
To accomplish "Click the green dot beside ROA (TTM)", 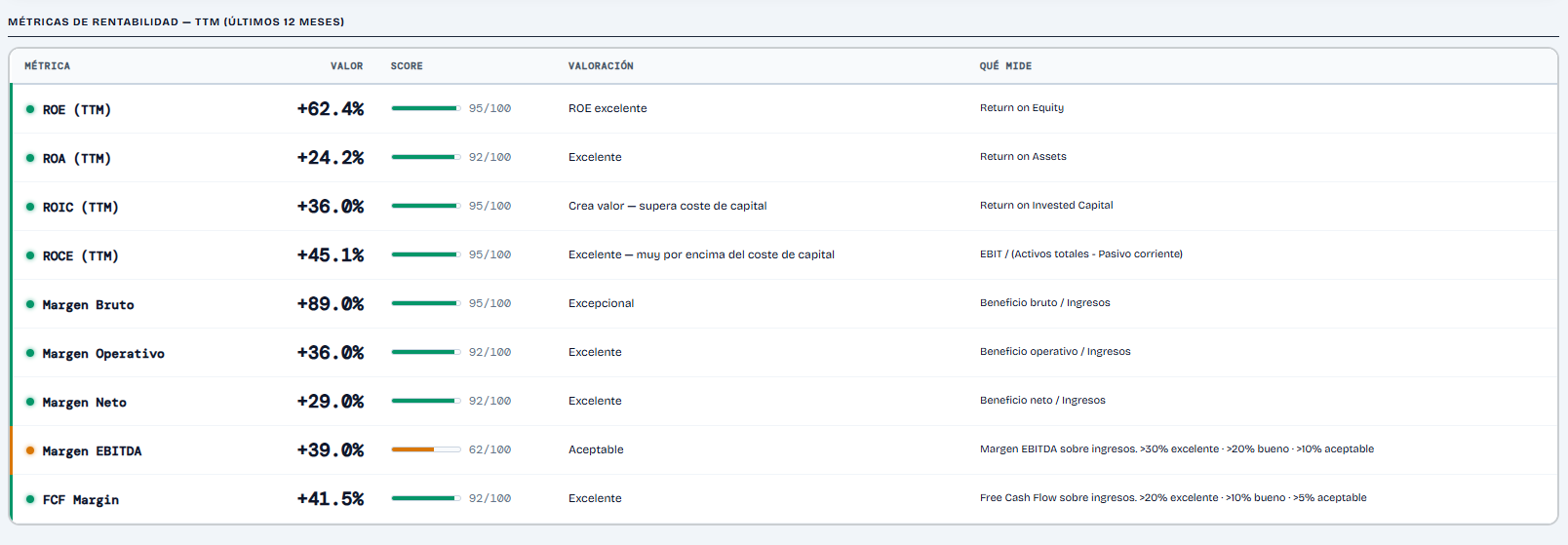I will [x=30, y=158].
